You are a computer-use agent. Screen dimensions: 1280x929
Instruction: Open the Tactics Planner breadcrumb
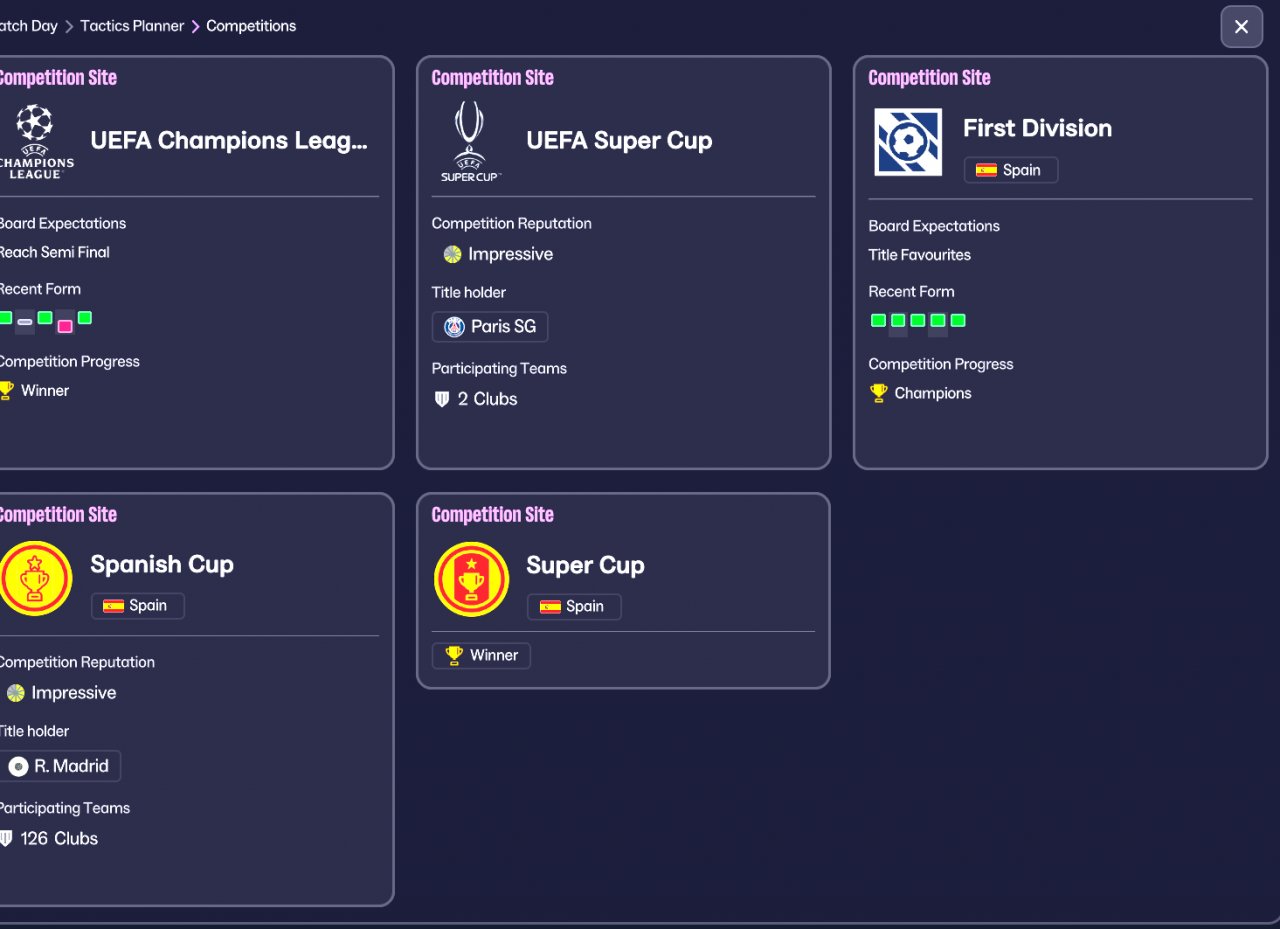click(x=132, y=26)
